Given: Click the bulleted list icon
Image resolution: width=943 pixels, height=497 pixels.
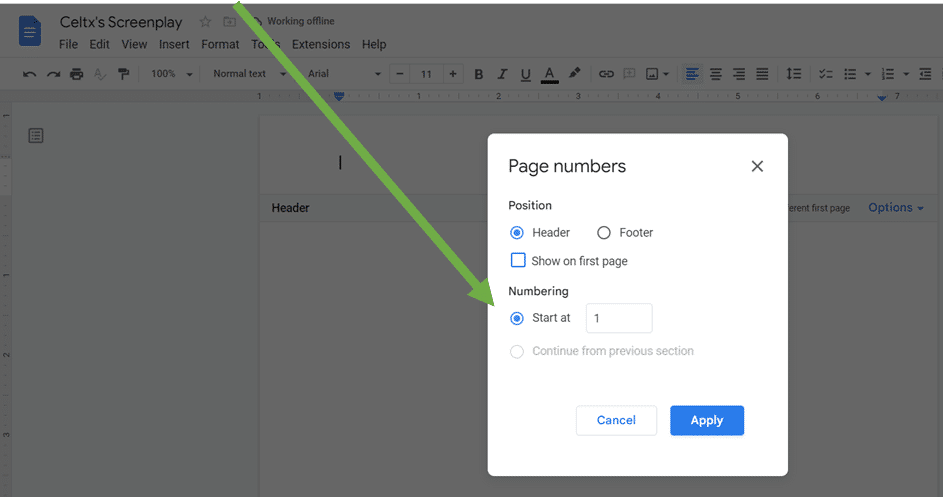Looking at the screenshot, I should pyautogui.click(x=850, y=74).
